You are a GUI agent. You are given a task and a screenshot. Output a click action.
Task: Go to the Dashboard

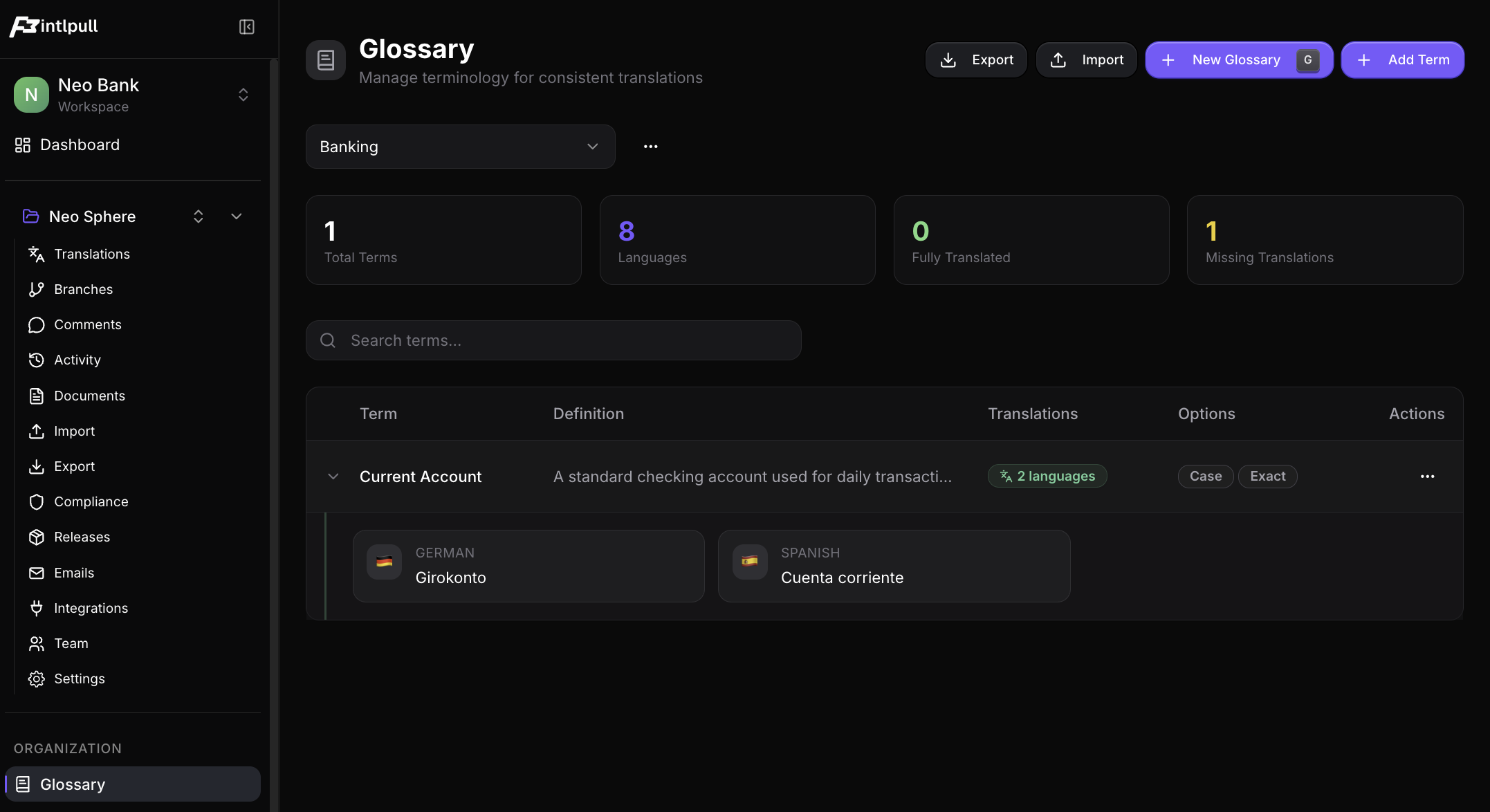(80, 145)
